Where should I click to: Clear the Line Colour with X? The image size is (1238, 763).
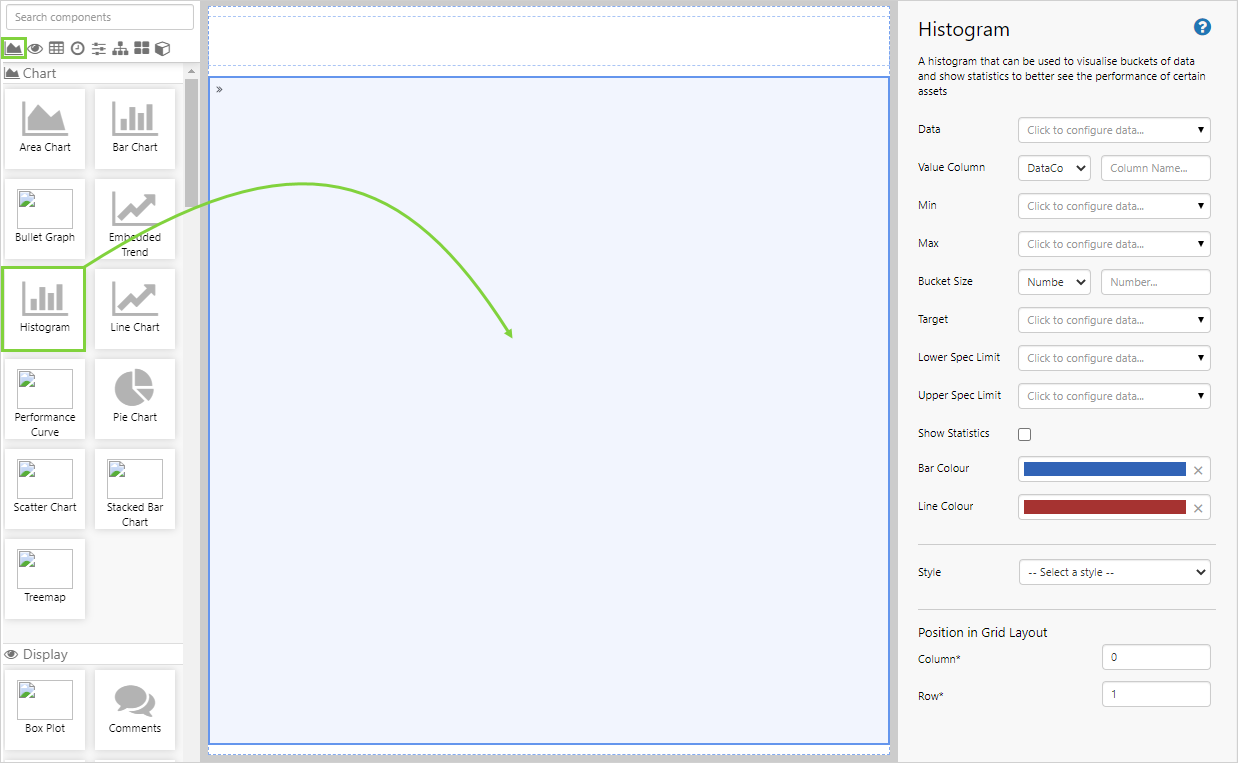1198,508
